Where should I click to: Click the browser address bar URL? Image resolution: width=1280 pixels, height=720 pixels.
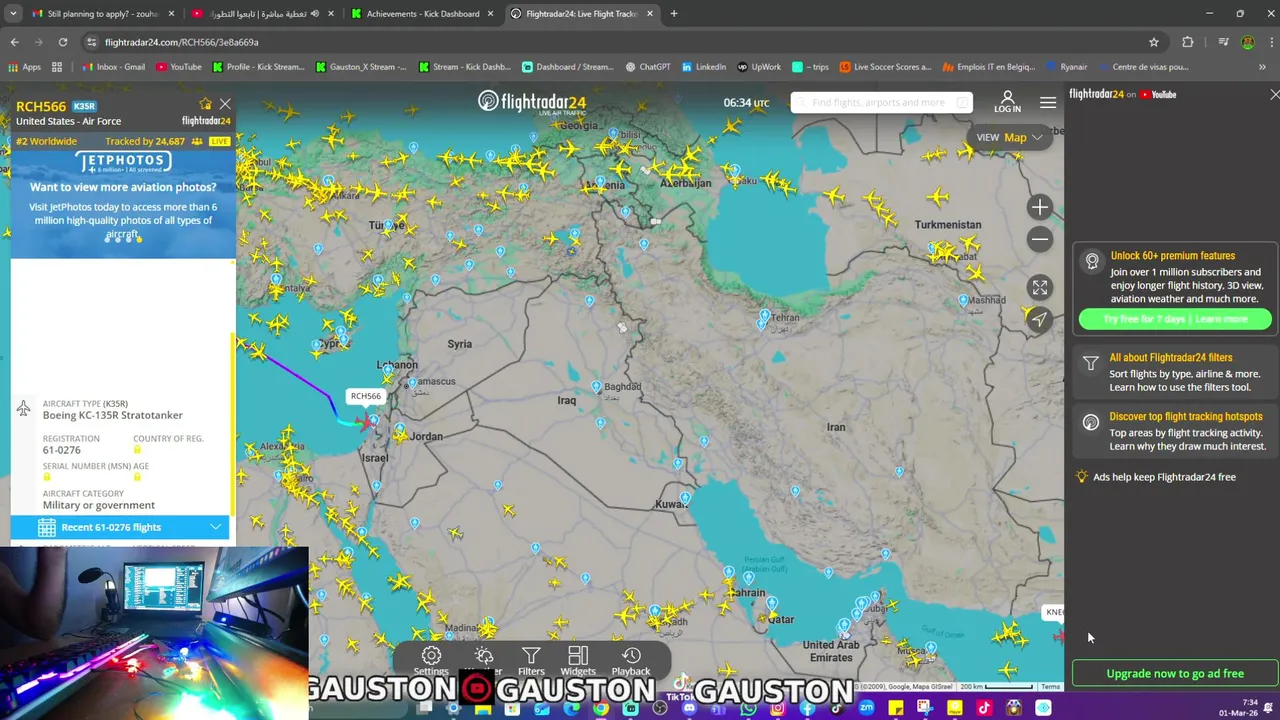coord(182,42)
